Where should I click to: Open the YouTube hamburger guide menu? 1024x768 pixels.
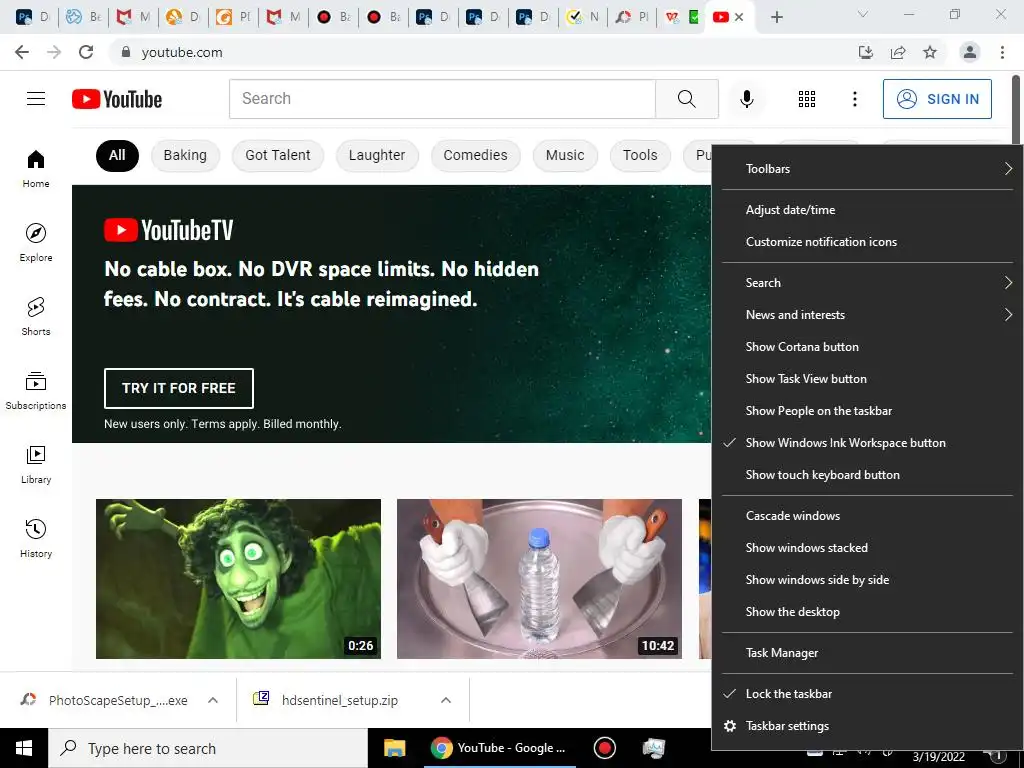click(36, 99)
